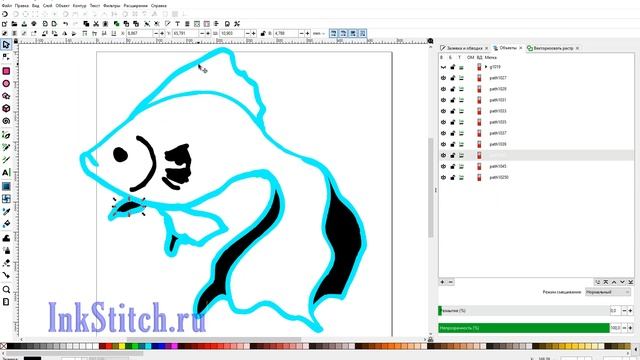The image size is (640, 360).
Task: Select the Pages tool
Action: click(x=6, y=302)
